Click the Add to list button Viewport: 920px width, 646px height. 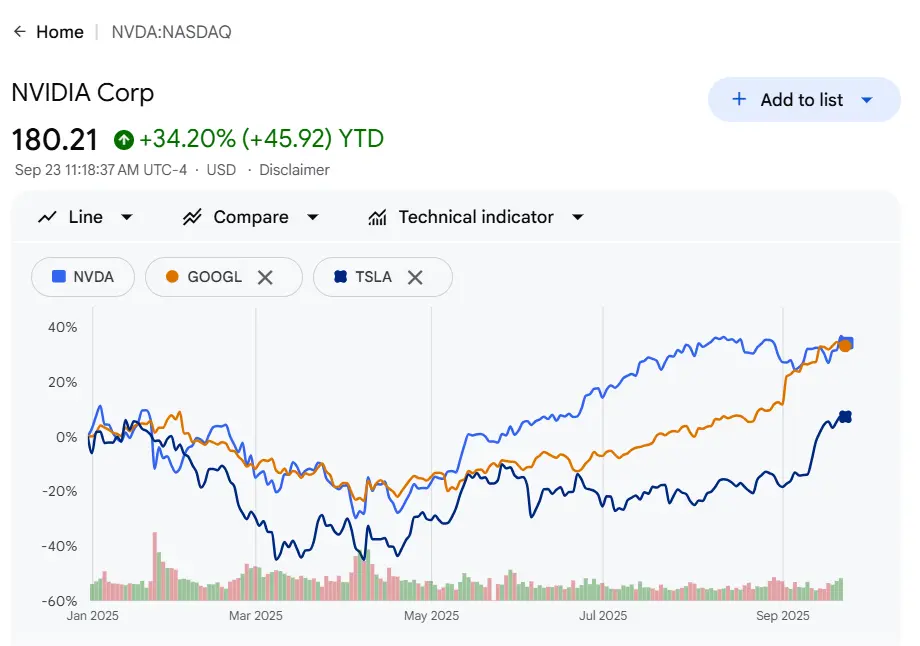801,100
